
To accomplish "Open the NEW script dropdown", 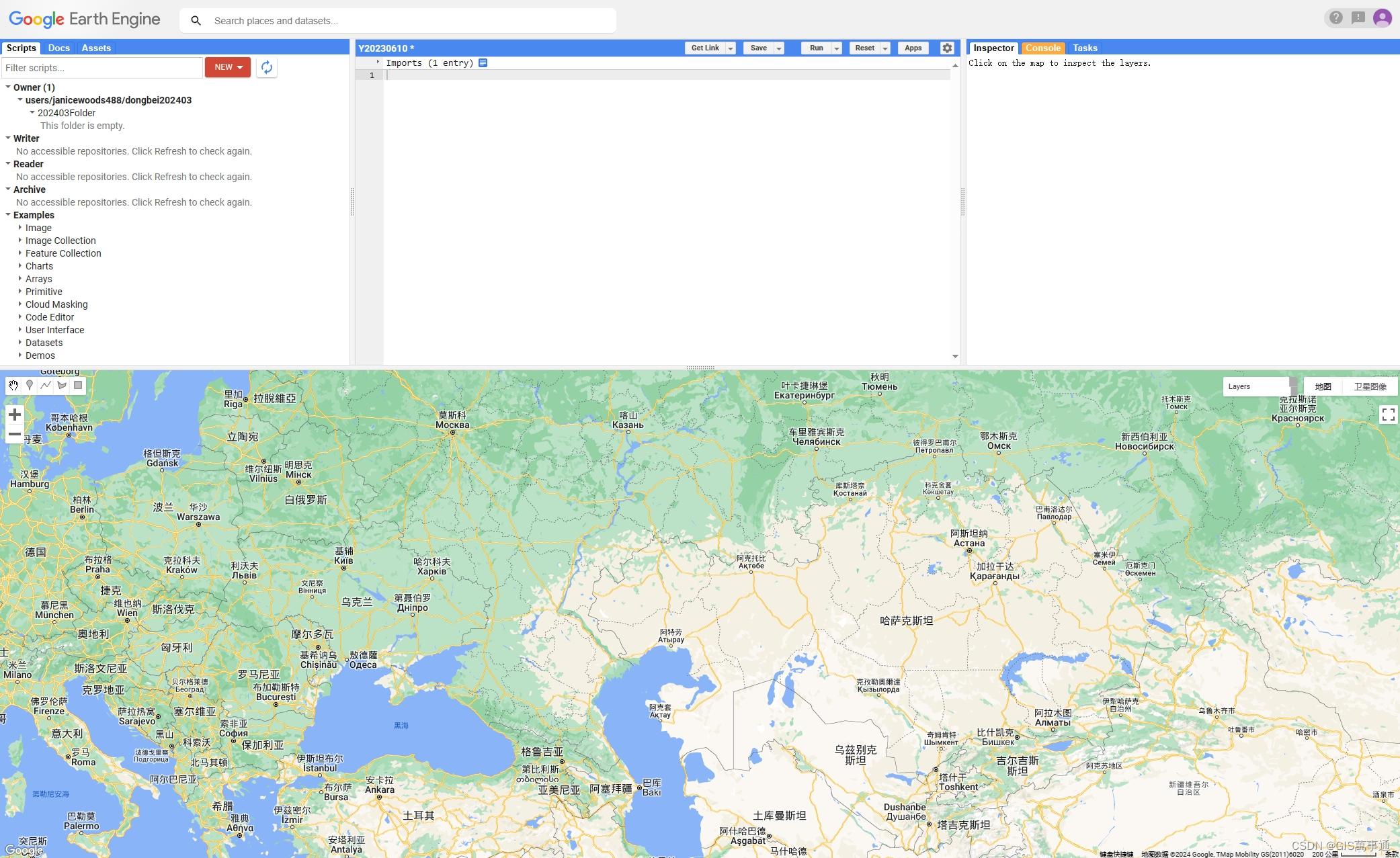I will pos(228,67).
